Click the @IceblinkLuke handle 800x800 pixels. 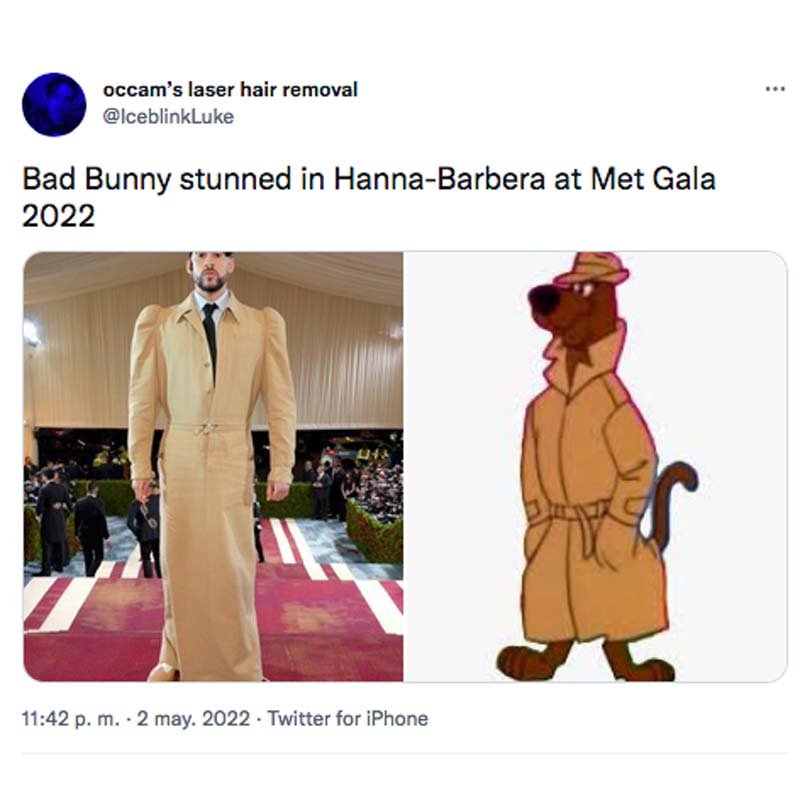click(x=168, y=116)
